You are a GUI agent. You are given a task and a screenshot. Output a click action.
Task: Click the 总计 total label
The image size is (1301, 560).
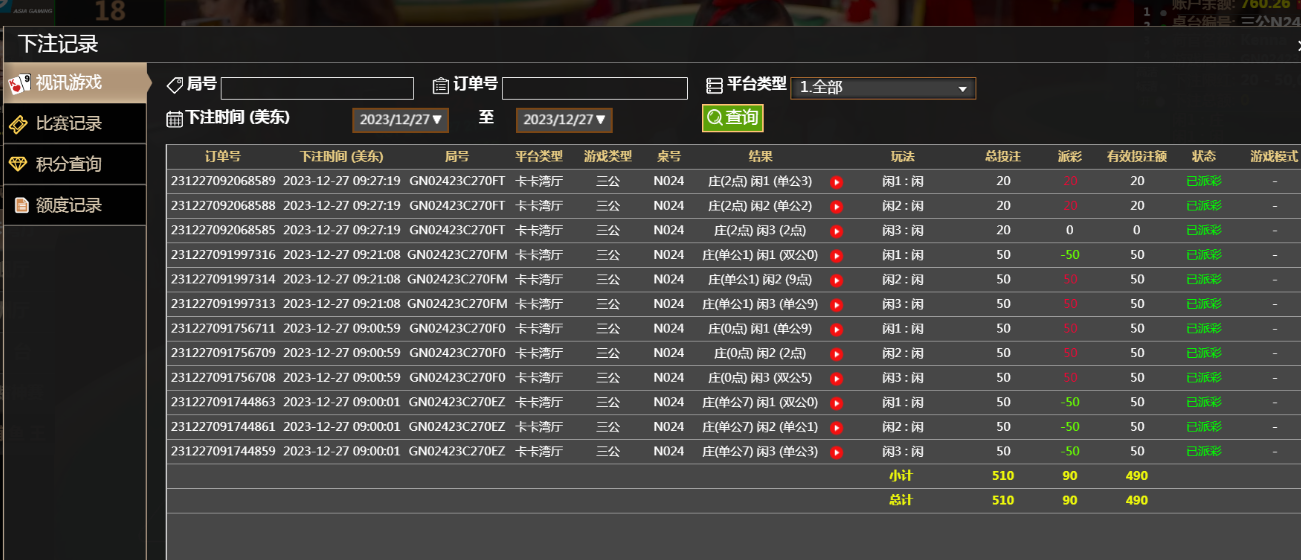coord(901,500)
